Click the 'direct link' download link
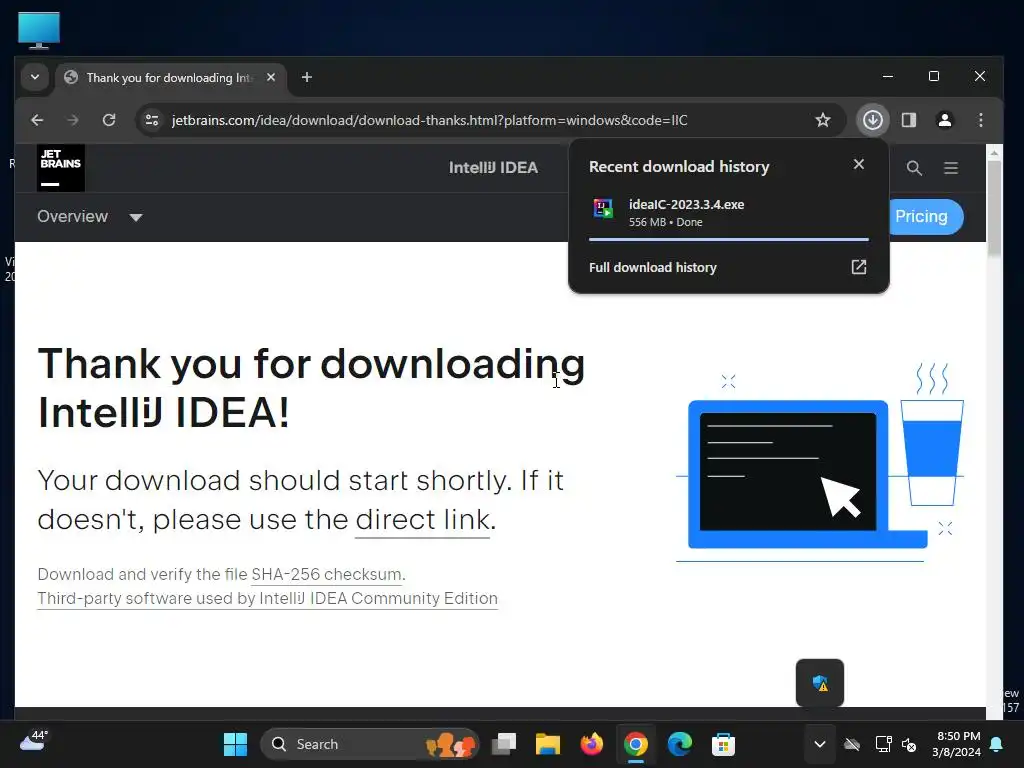Viewport: 1024px width, 768px height. pyautogui.click(x=423, y=520)
